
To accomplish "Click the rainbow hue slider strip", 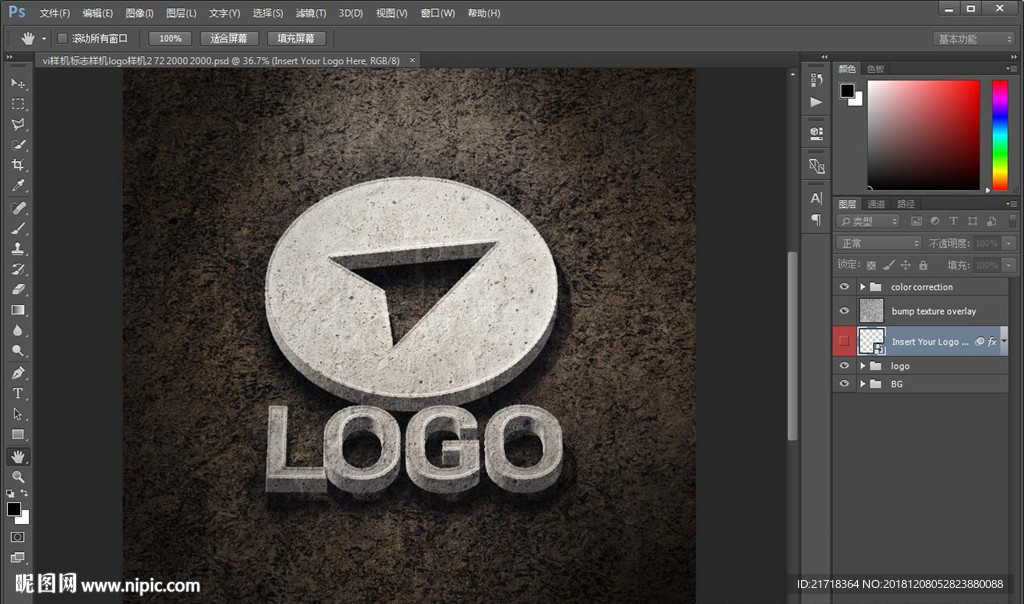I will (x=999, y=135).
